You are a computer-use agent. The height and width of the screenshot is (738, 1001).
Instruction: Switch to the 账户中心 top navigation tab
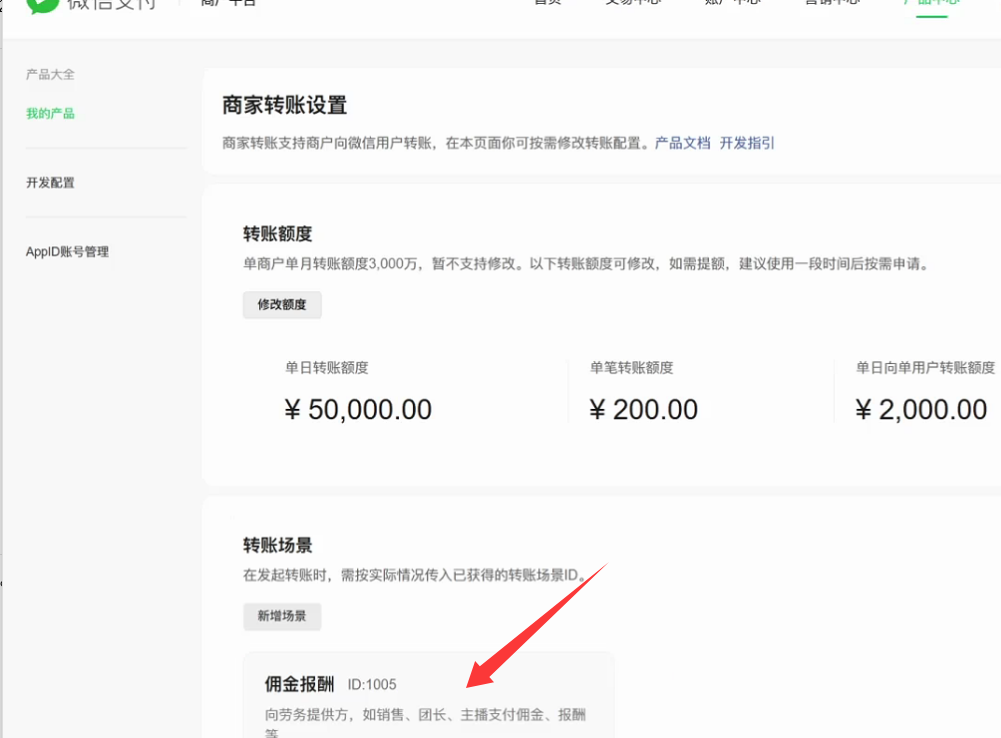pos(732,3)
